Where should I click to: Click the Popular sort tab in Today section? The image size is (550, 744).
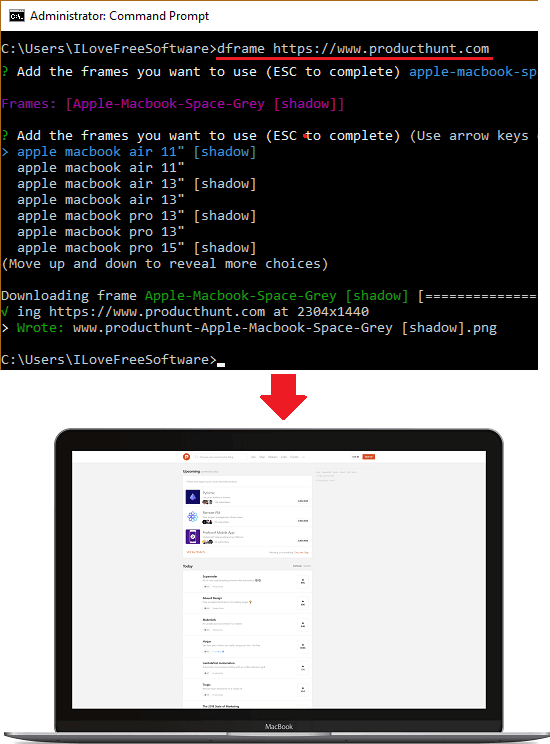pyautogui.click(x=297, y=566)
